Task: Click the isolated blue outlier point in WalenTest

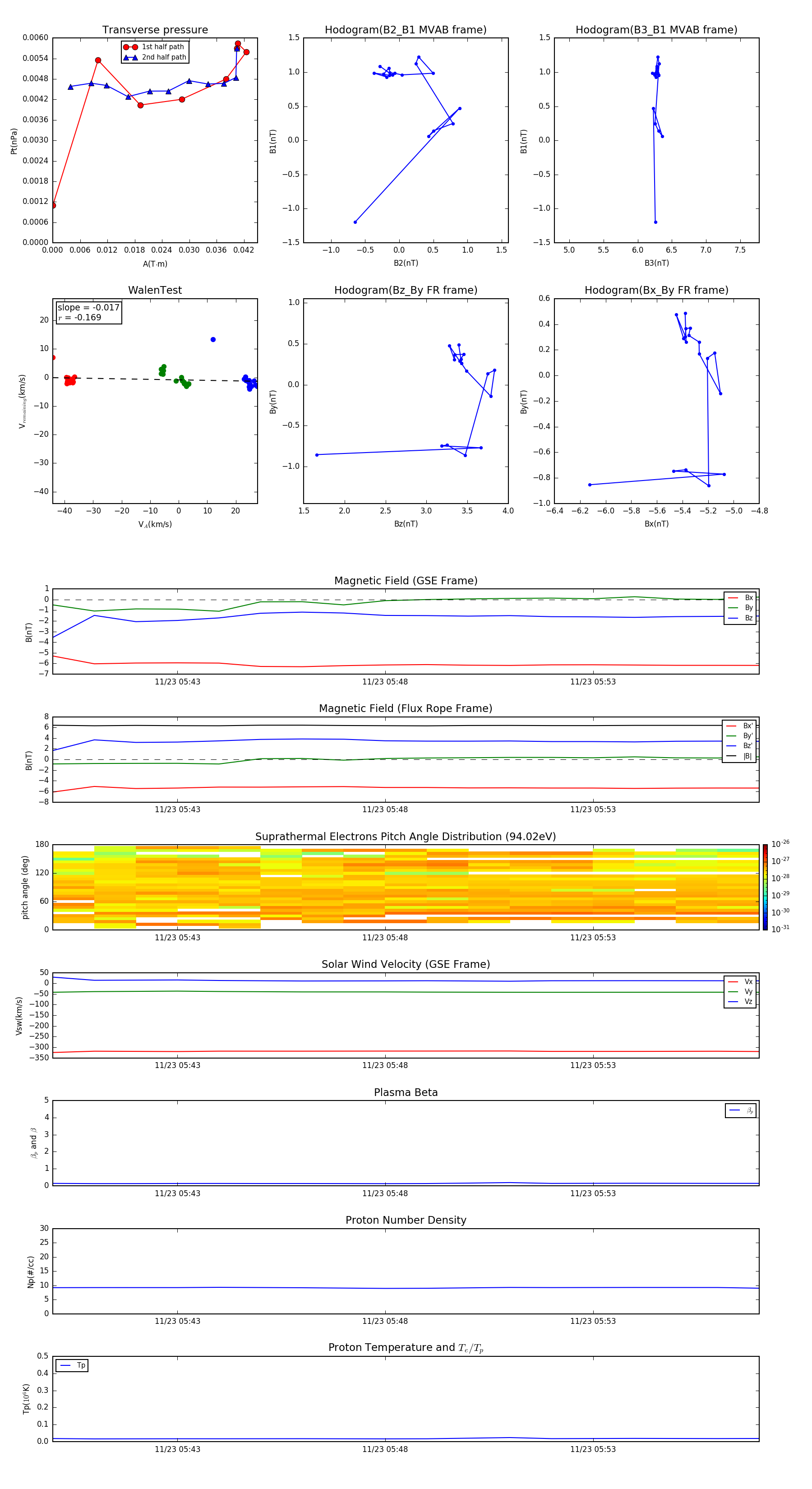Action: pyautogui.click(x=213, y=339)
